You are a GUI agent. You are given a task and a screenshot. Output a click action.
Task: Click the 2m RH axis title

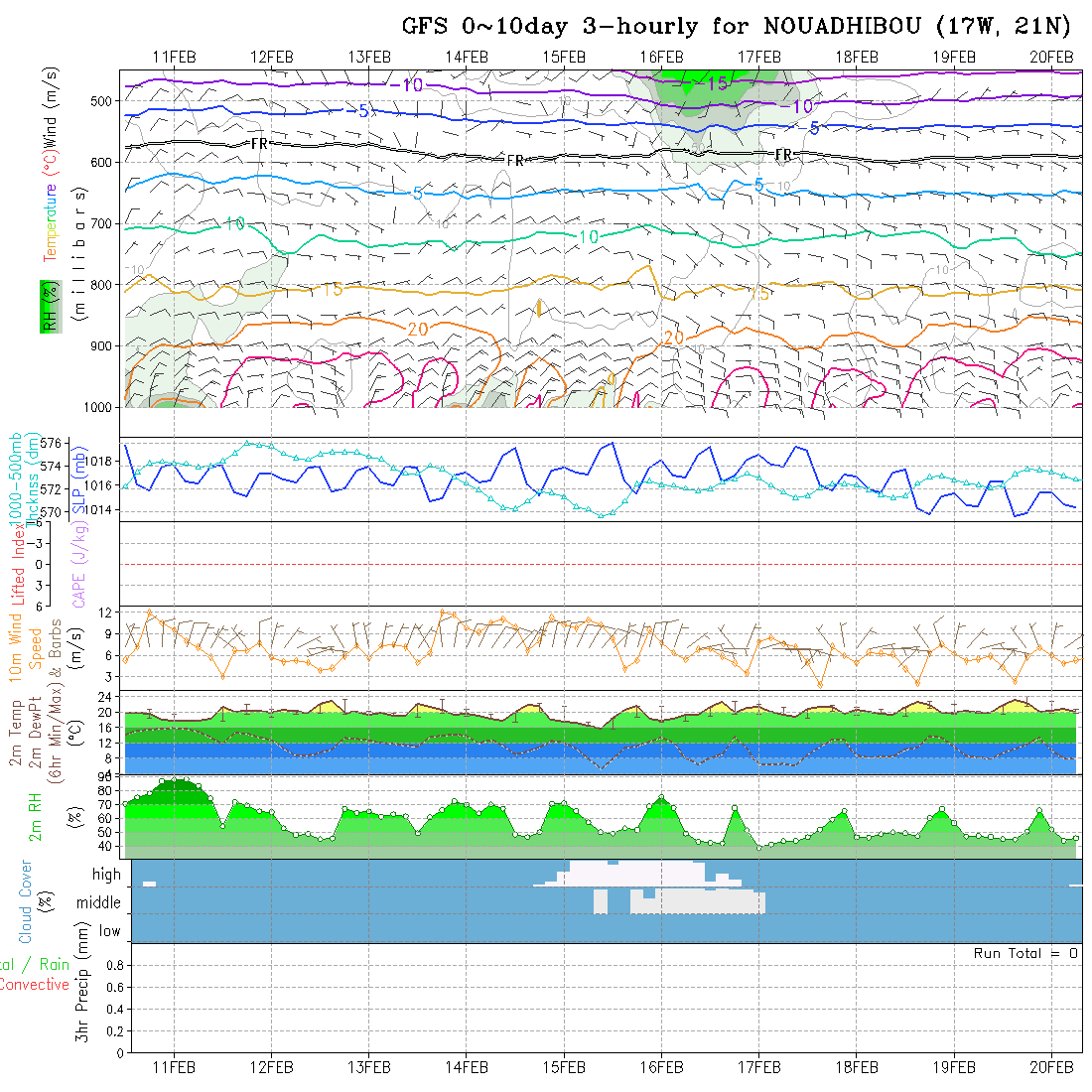pos(35,816)
